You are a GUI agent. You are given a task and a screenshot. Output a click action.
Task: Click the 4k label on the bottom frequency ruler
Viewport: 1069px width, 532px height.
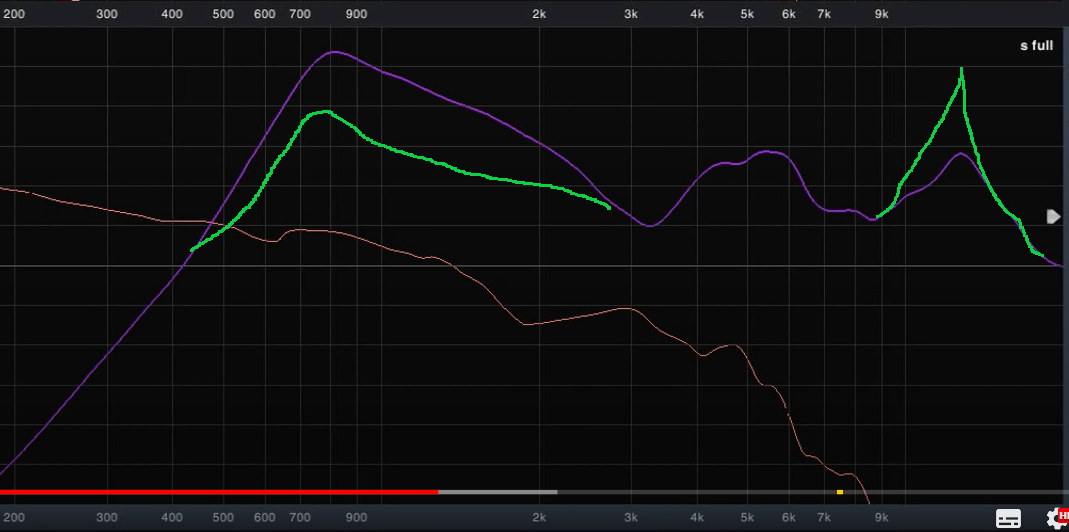697,518
